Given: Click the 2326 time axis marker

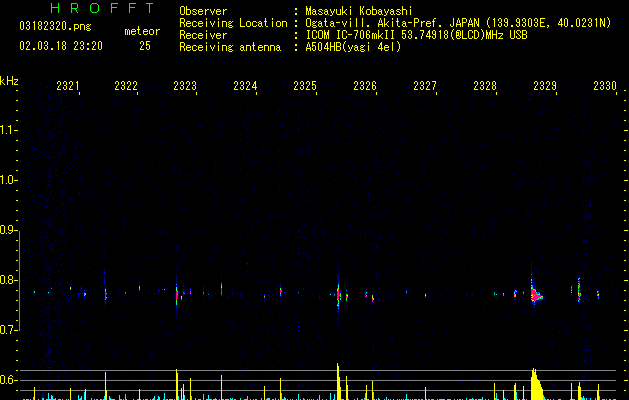Looking at the screenshot, I should [365, 85].
